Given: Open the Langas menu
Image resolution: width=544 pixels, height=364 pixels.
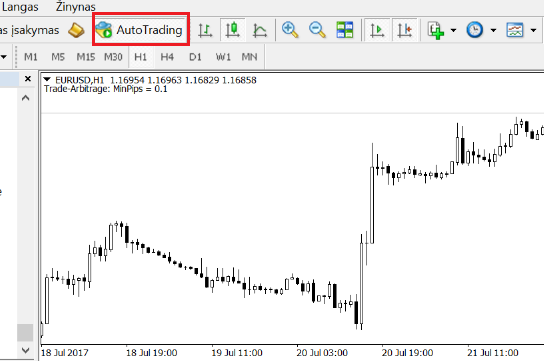Looking at the screenshot, I should tap(20, 7).
